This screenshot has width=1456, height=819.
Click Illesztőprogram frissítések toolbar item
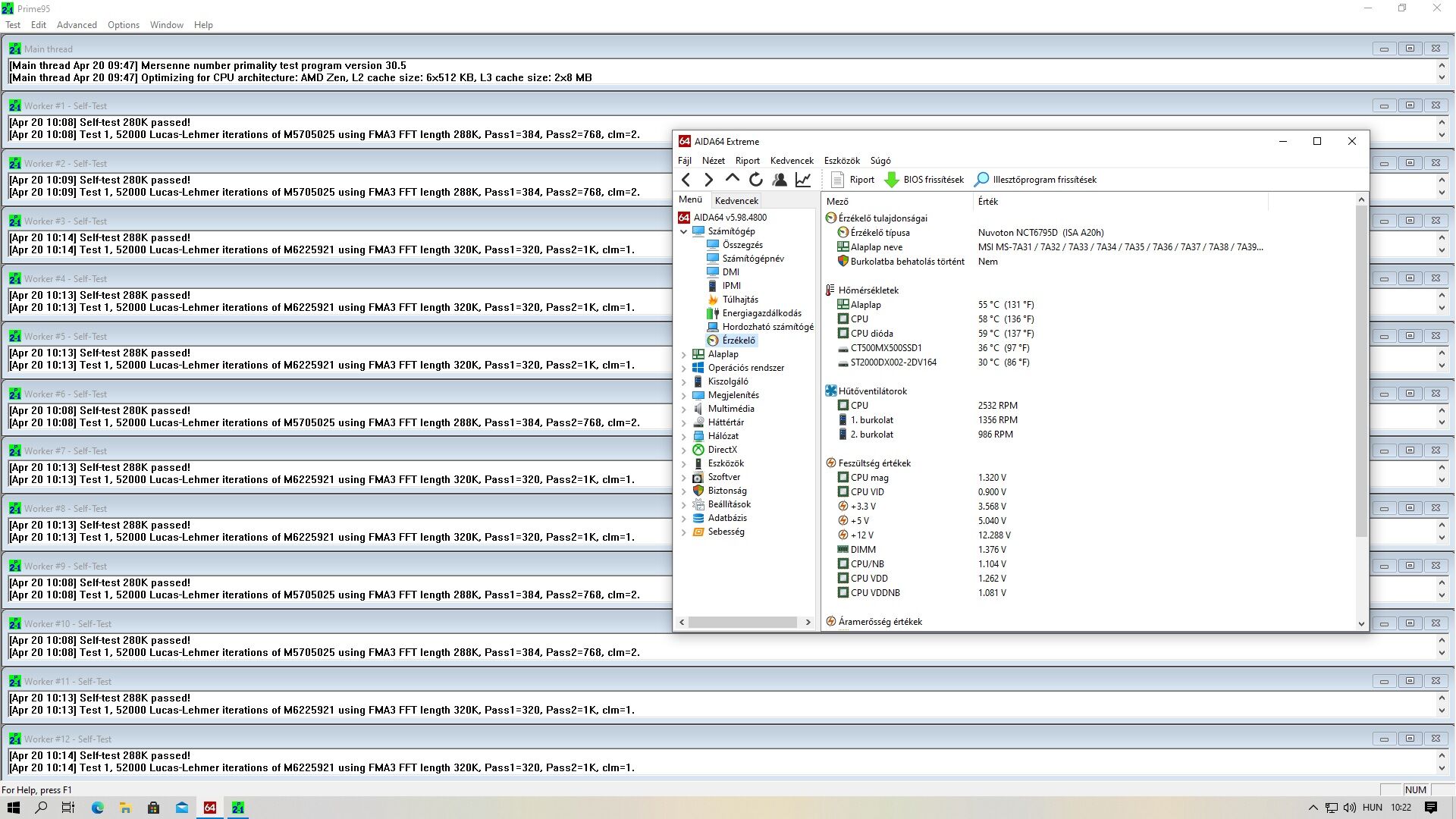[1035, 180]
